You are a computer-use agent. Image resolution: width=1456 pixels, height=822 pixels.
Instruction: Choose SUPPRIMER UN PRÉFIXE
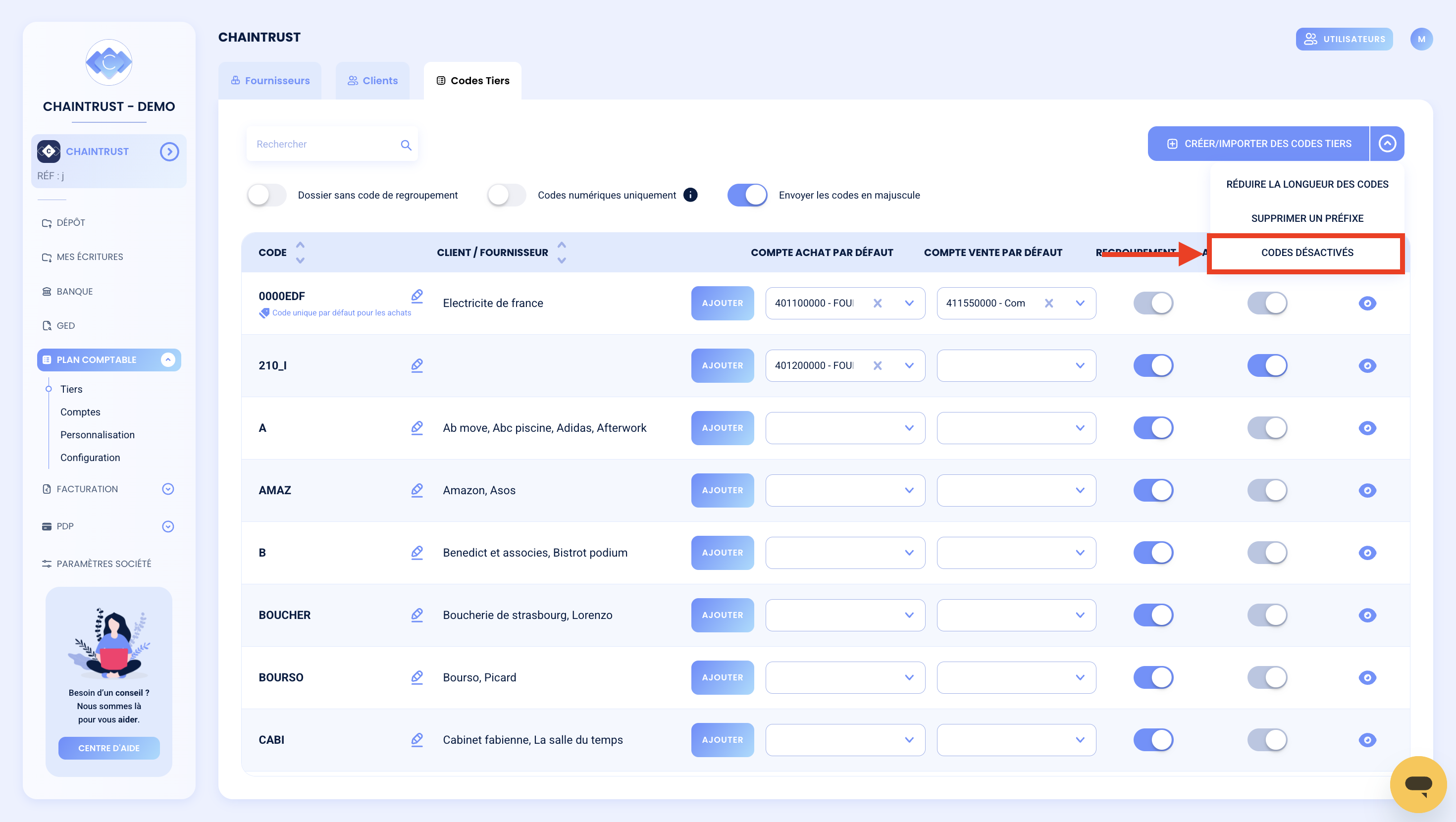point(1307,218)
